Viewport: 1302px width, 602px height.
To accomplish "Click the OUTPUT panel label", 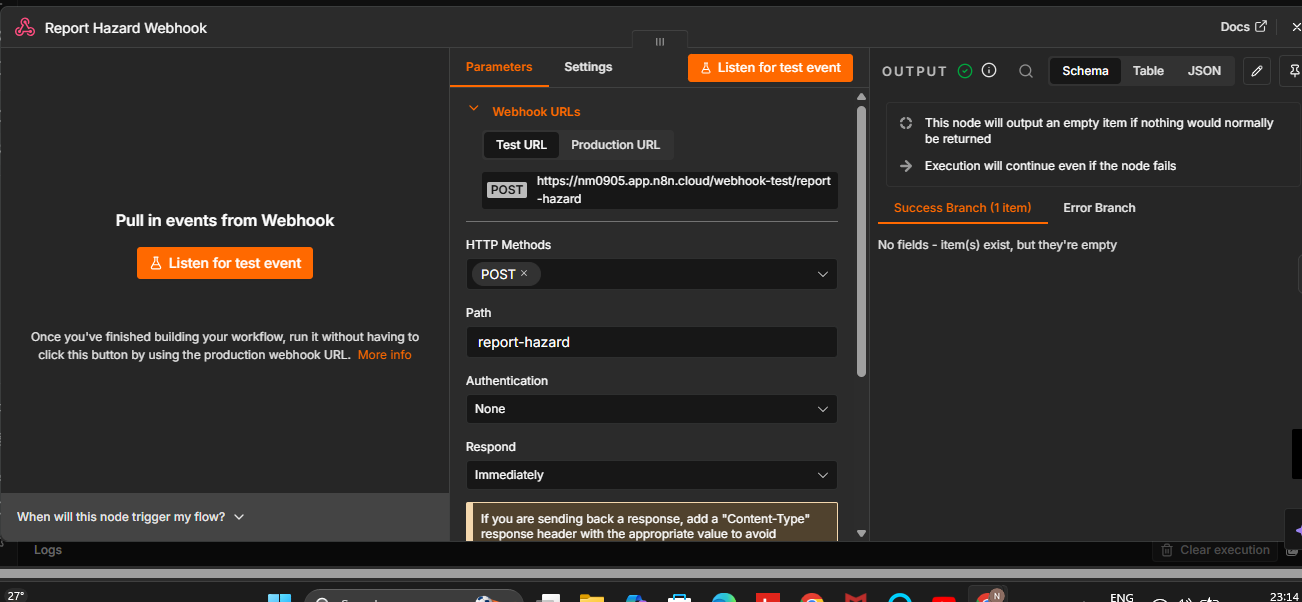I will tap(914, 71).
